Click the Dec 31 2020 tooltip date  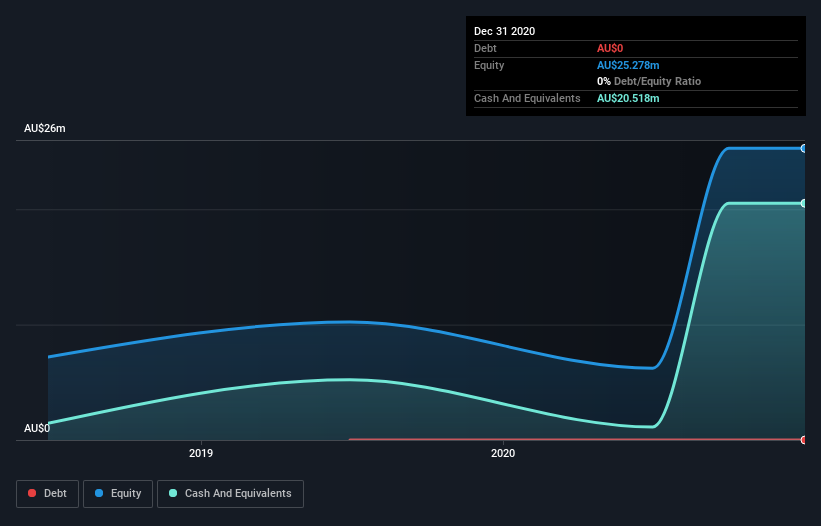[x=504, y=31]
